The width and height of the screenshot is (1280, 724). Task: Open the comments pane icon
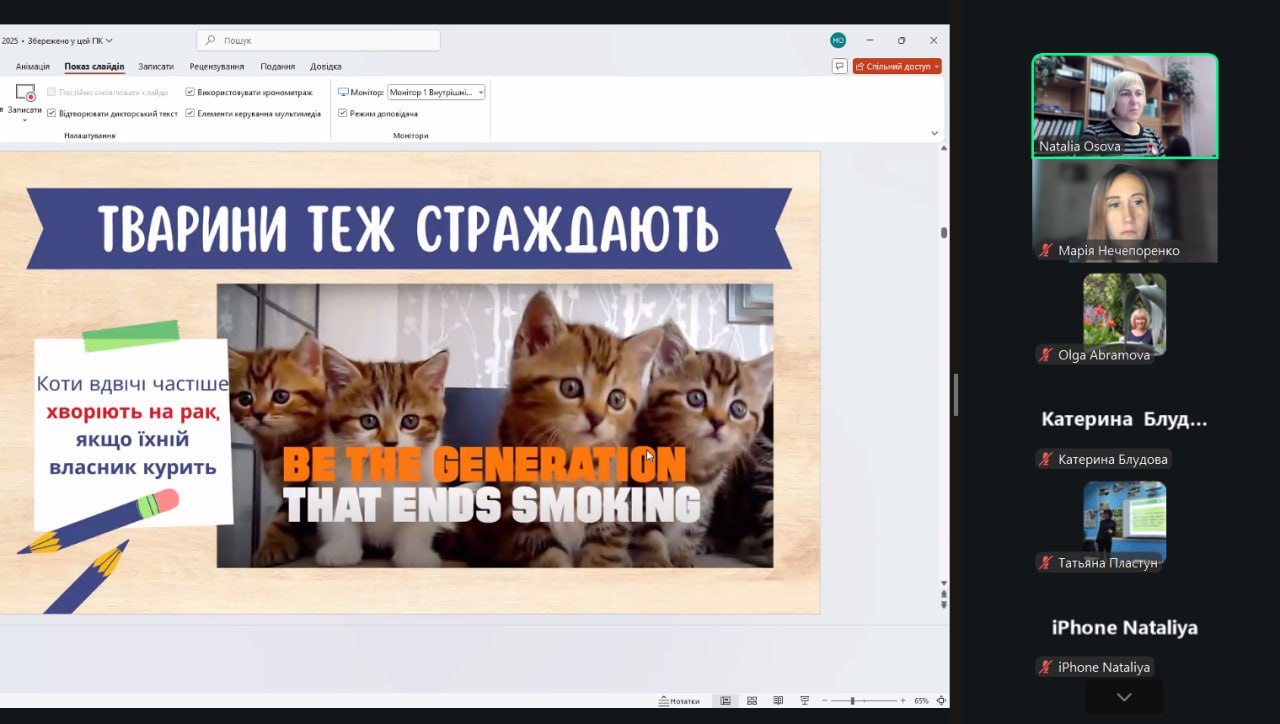click(x=839, y=66)
